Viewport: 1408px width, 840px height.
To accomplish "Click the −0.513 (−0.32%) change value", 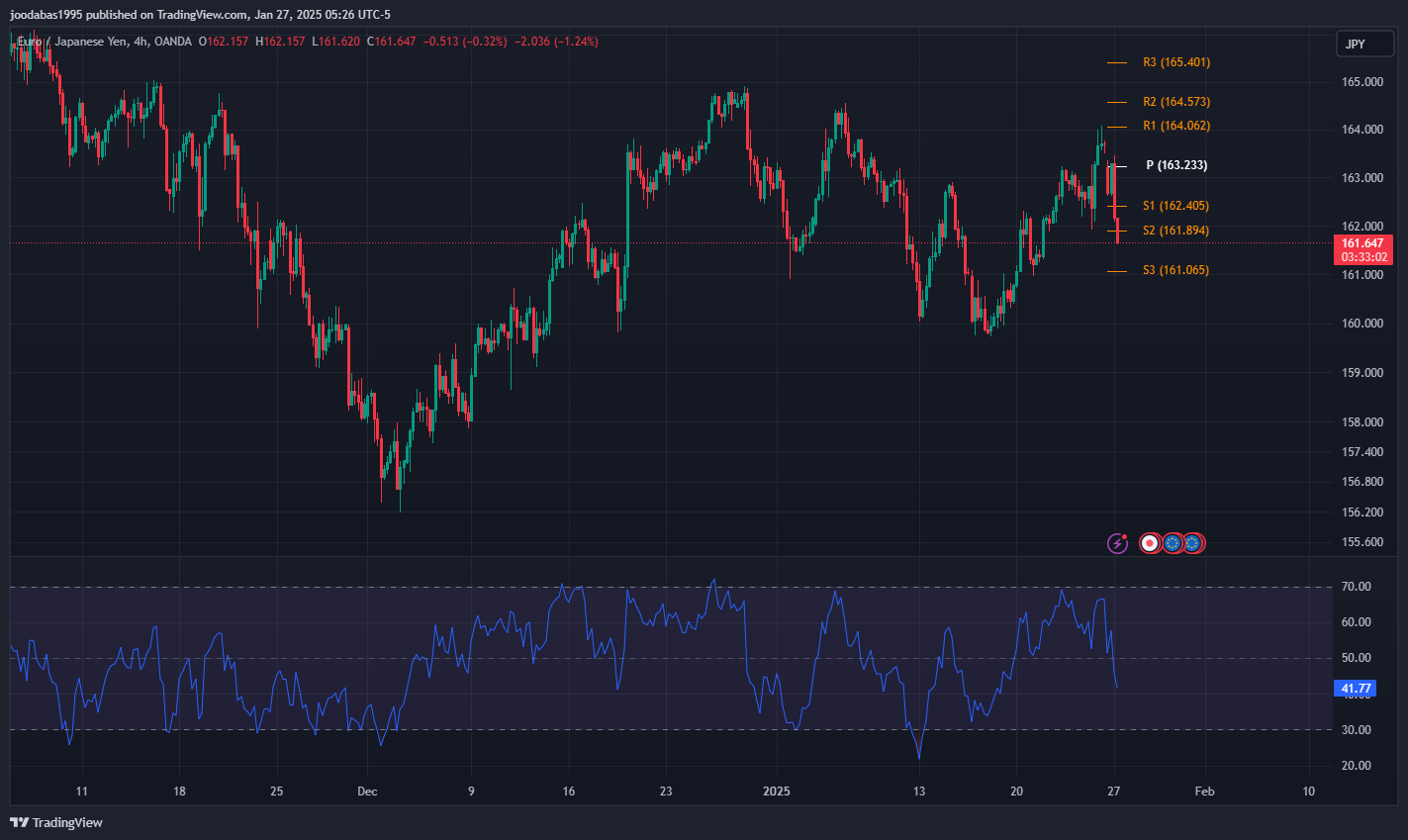I will 464,42.
